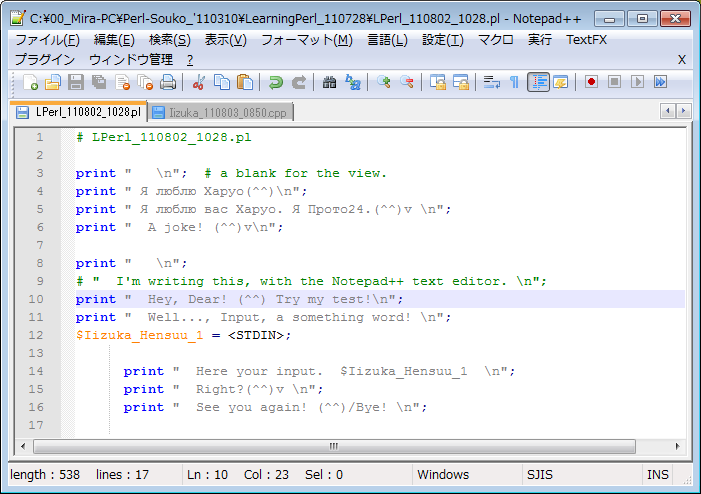
Task: Click the Notepad++ title bar icon
Action: click(18, 18)
